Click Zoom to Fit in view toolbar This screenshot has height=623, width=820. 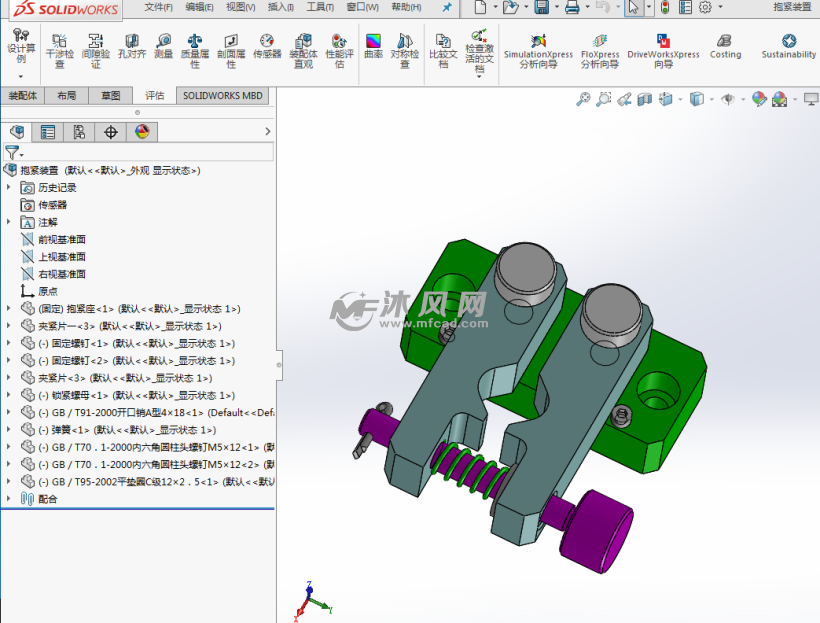583,99
